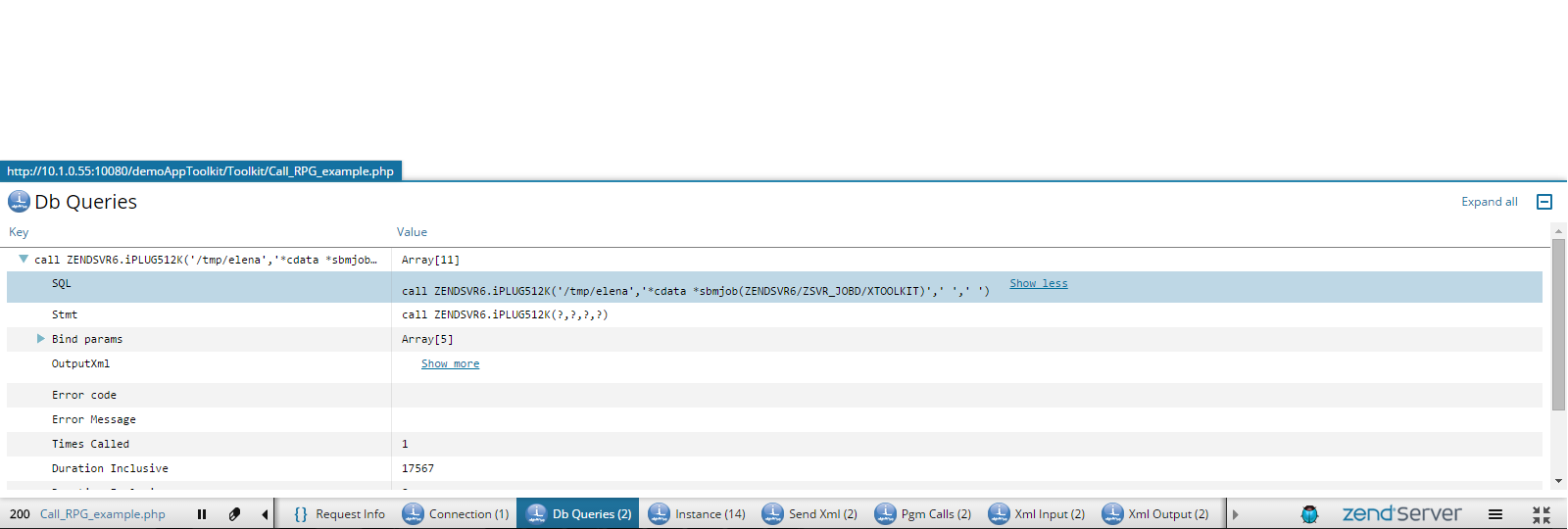Open the Request Info tab

click(339, 514)
